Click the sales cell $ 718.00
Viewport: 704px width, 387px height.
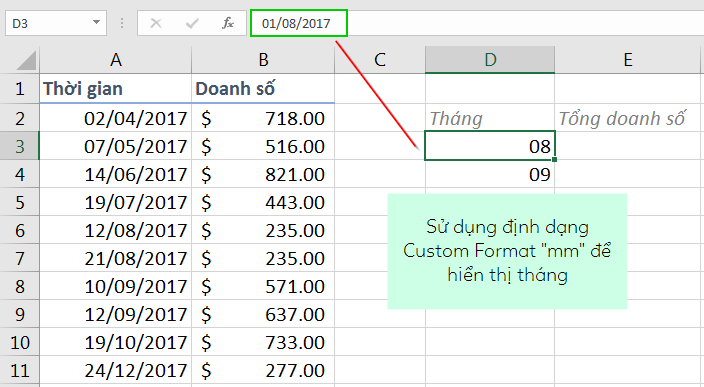coord(263,118)
